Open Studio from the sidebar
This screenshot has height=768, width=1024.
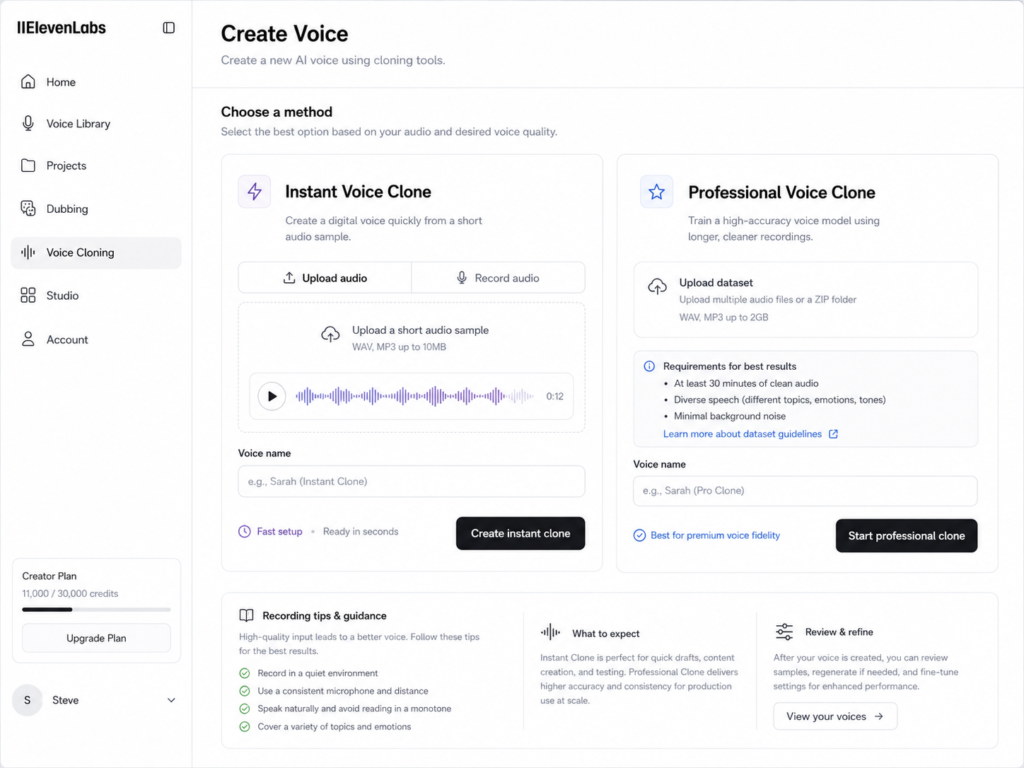tap(96, 295)
